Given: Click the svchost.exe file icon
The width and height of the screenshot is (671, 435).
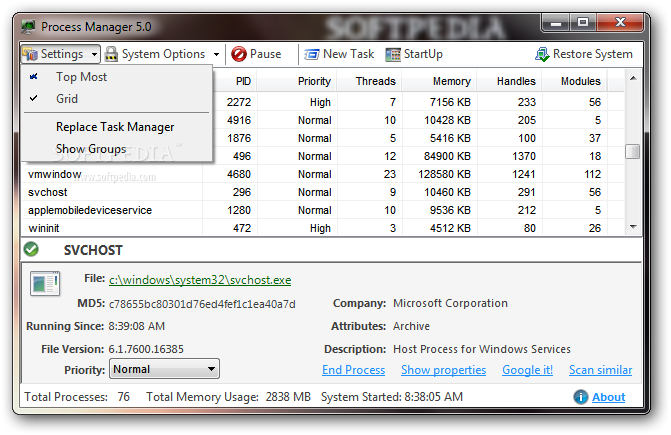Looking at the screenshot, I should tap(45, 283).
